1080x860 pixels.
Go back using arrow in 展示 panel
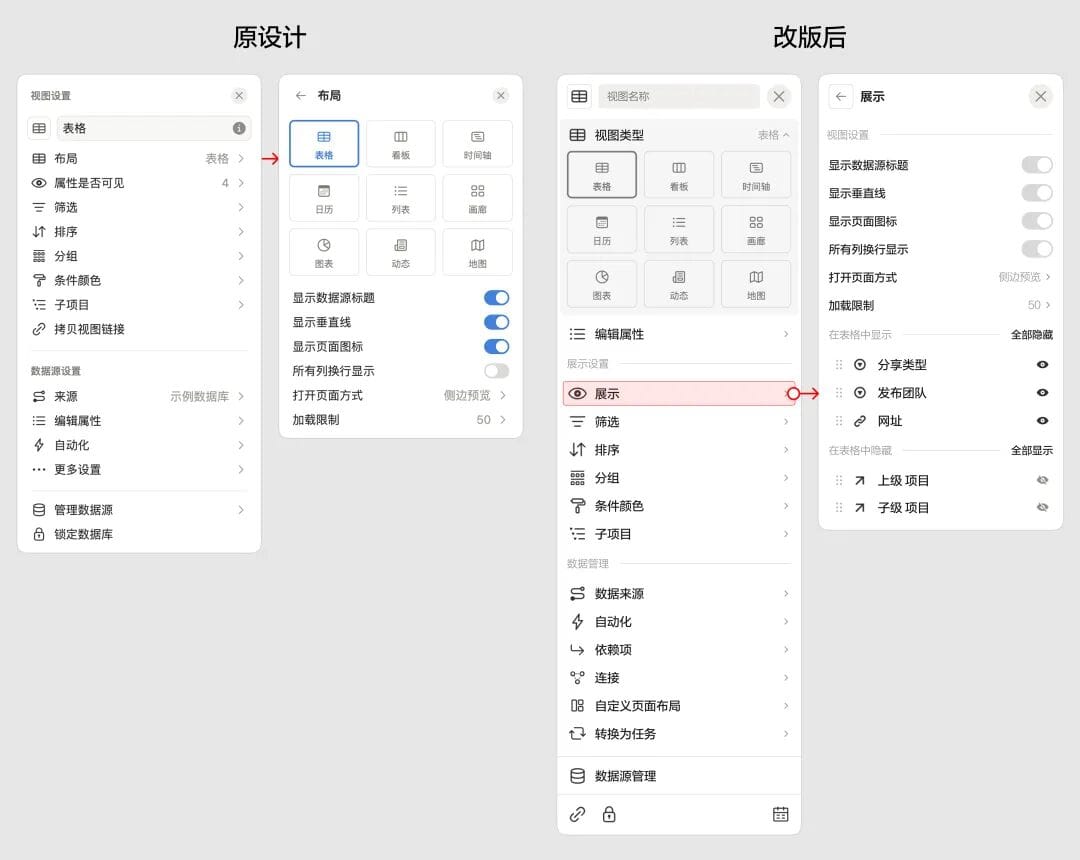(x=841, y=97)
